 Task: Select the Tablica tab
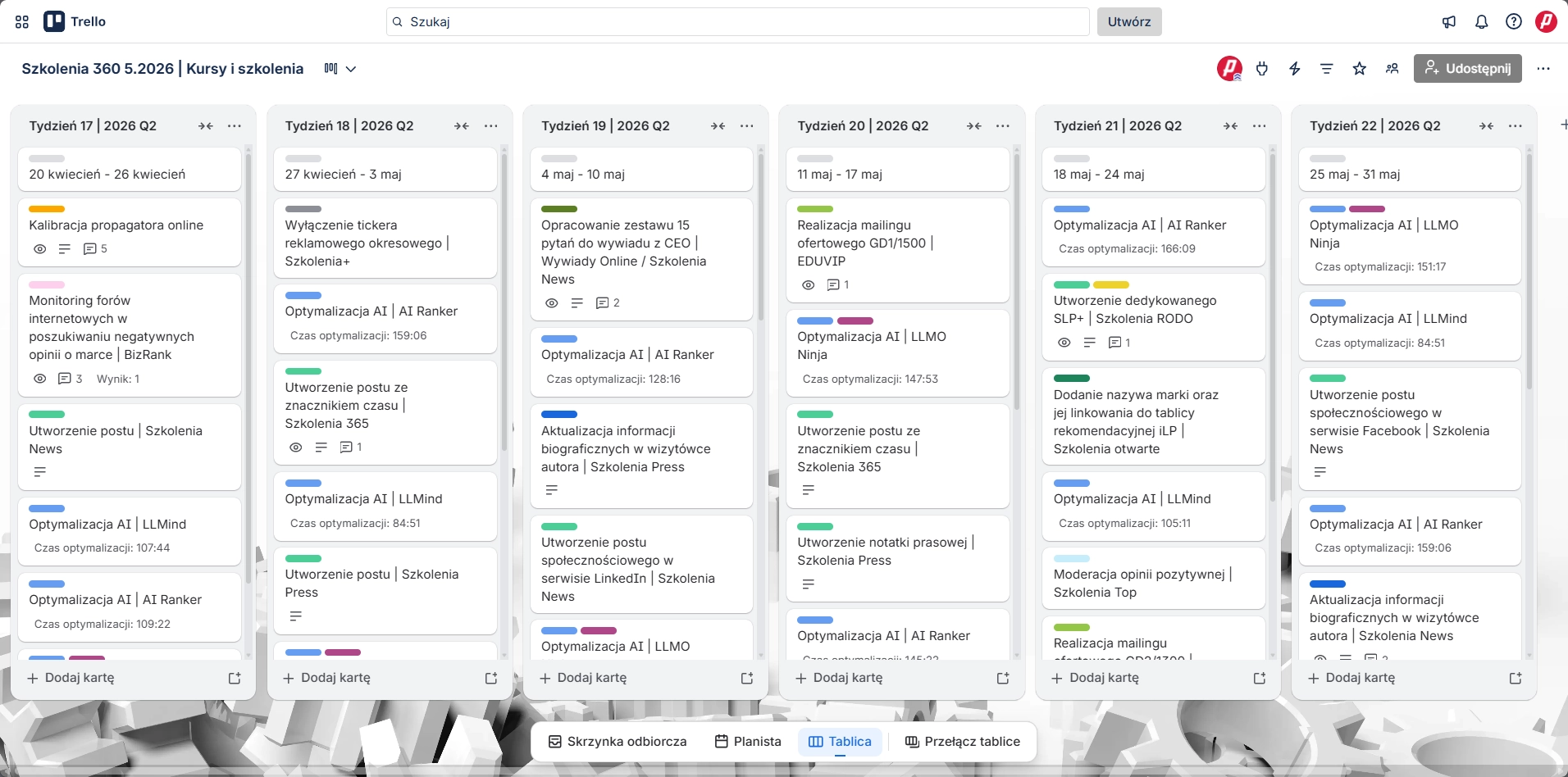tap(841, 742)
